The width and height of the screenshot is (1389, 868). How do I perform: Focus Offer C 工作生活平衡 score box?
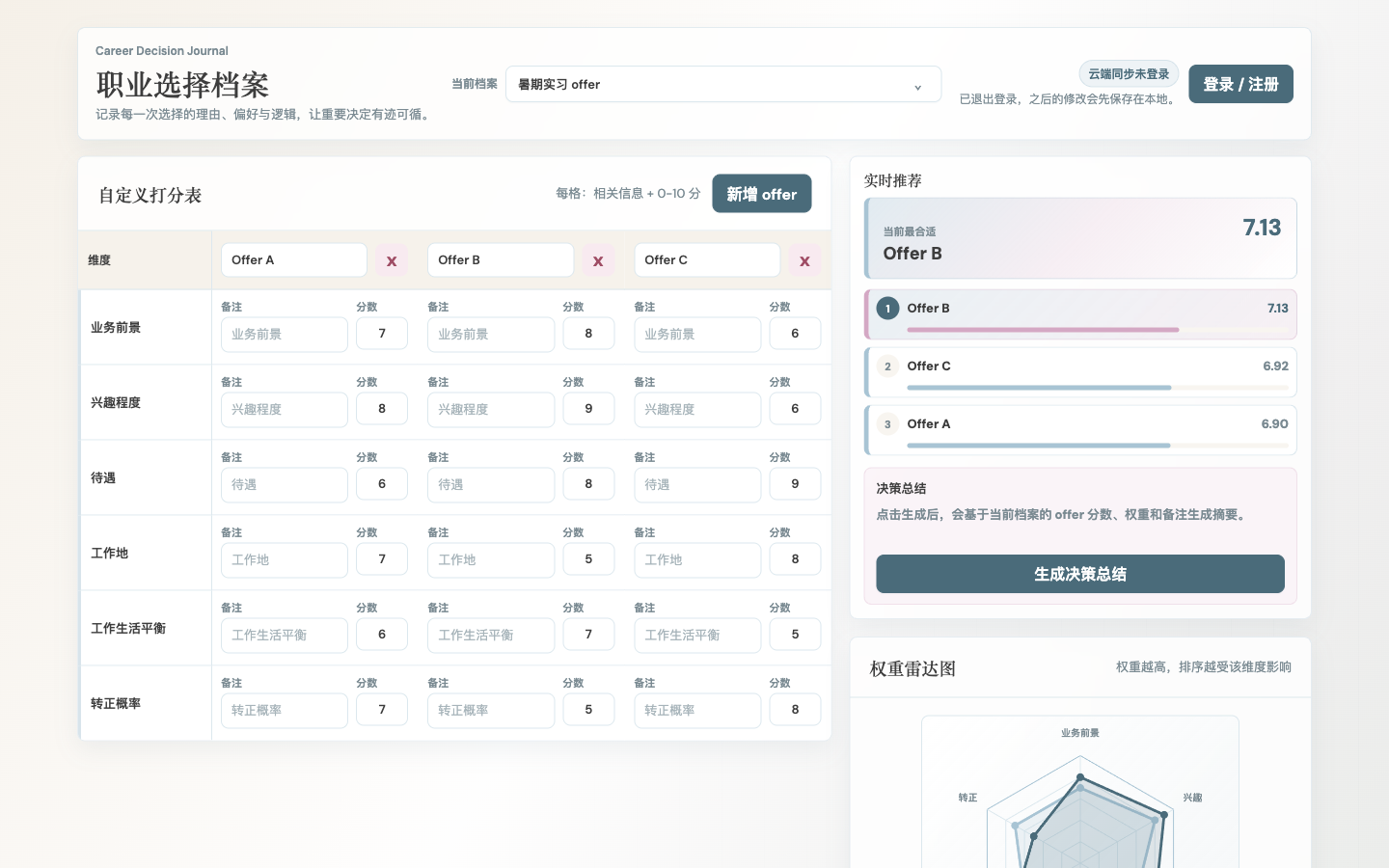[x=795, y=635]
